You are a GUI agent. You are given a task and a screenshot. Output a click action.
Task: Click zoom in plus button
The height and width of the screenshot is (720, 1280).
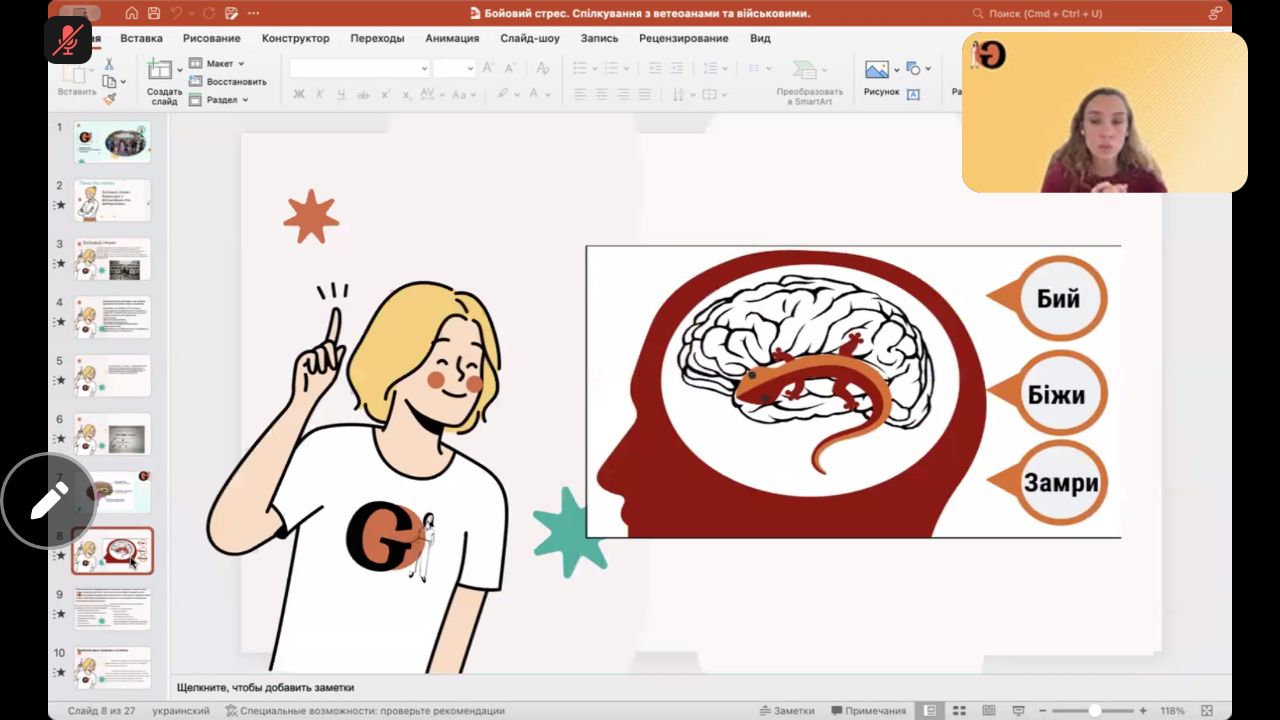click(x=1143, y=711)
